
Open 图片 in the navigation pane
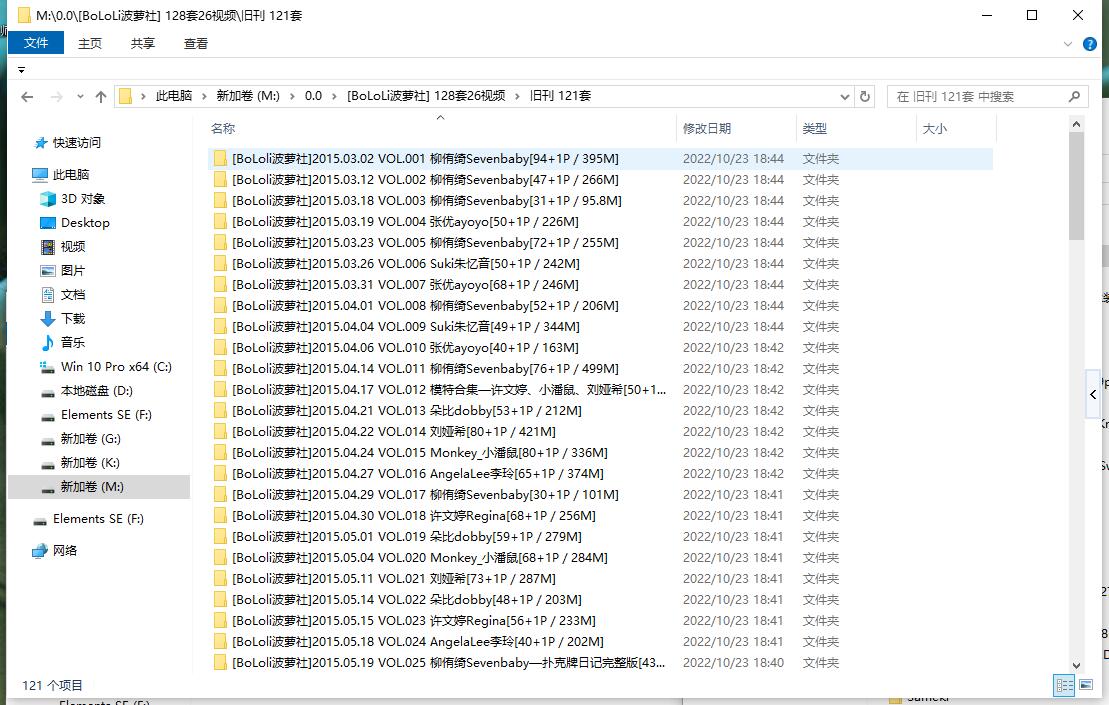73,271
